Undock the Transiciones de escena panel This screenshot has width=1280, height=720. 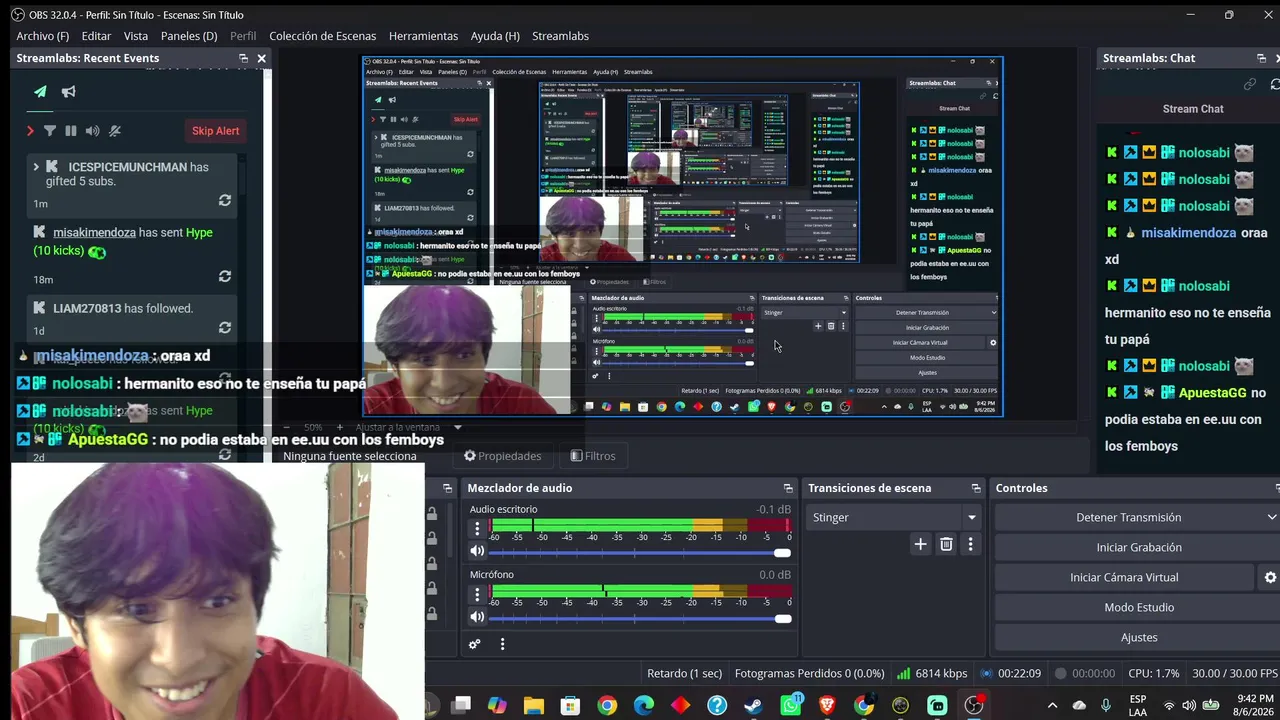pos(976,488)
